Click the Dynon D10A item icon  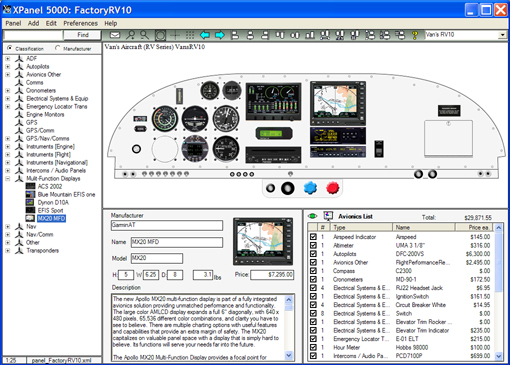click(x=30, y=202)
